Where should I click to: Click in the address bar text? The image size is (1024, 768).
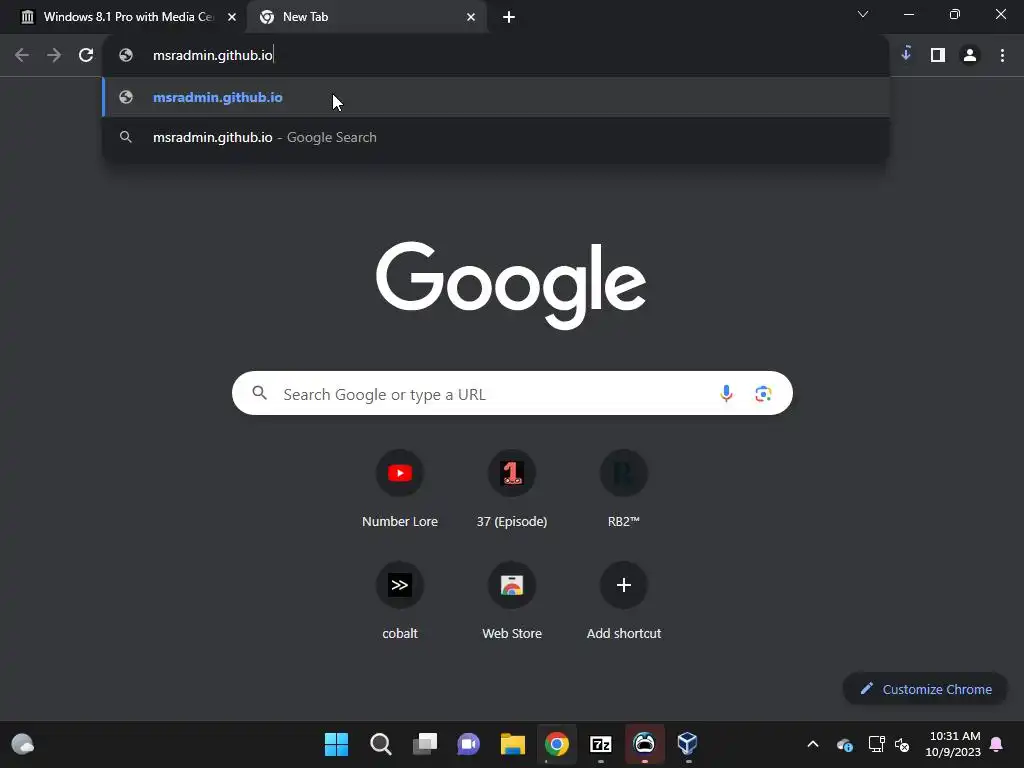coord(212,56)
